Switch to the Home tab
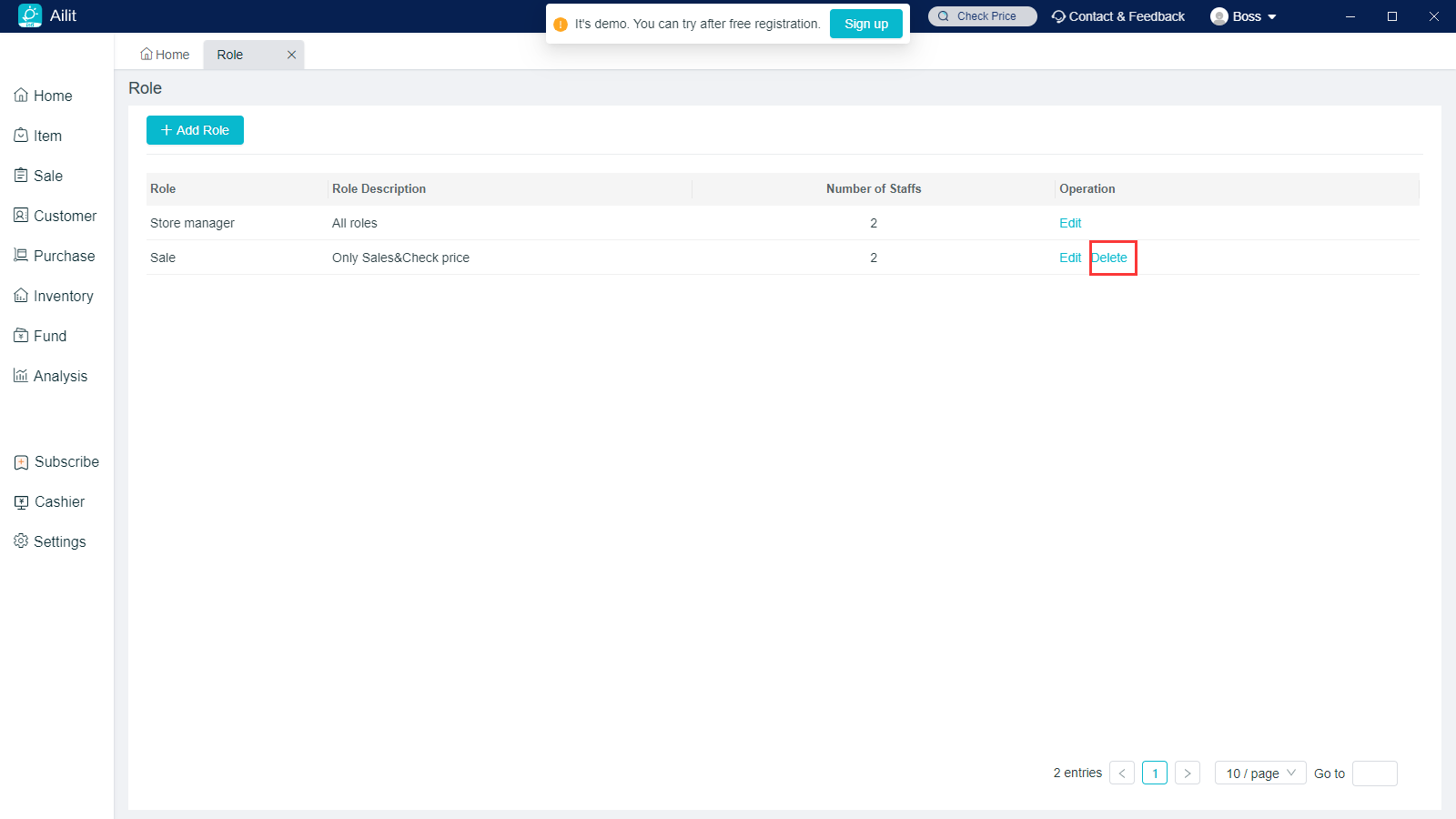1456x819 pixels. (x=166, y=55)
